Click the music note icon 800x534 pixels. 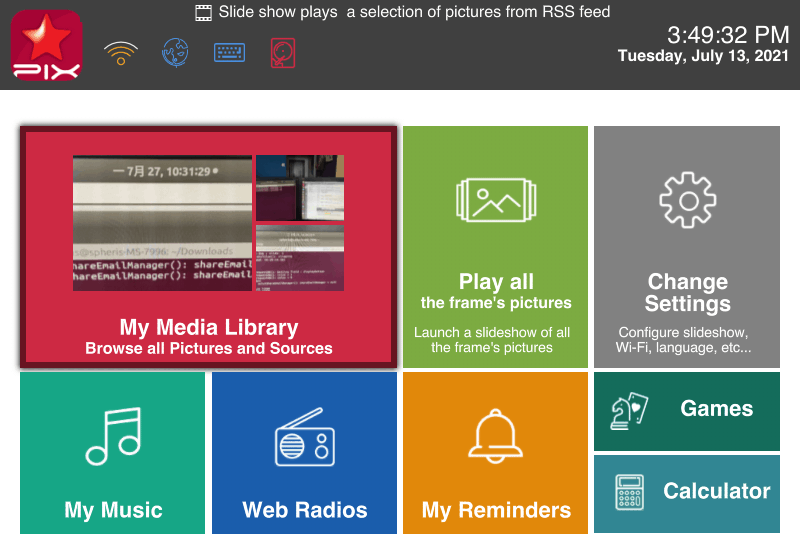tap(112, 437)
